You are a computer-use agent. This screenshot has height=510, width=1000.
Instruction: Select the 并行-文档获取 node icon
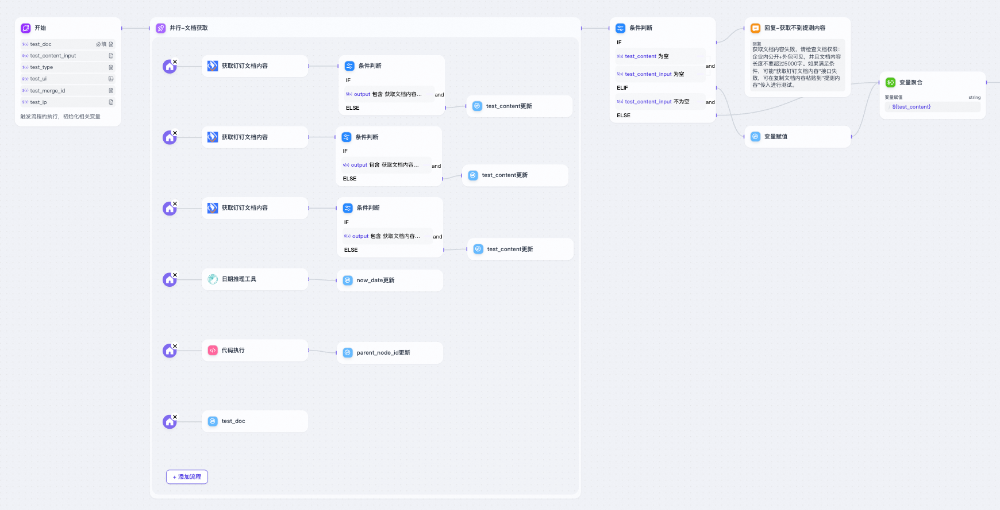tap(161, 28)
